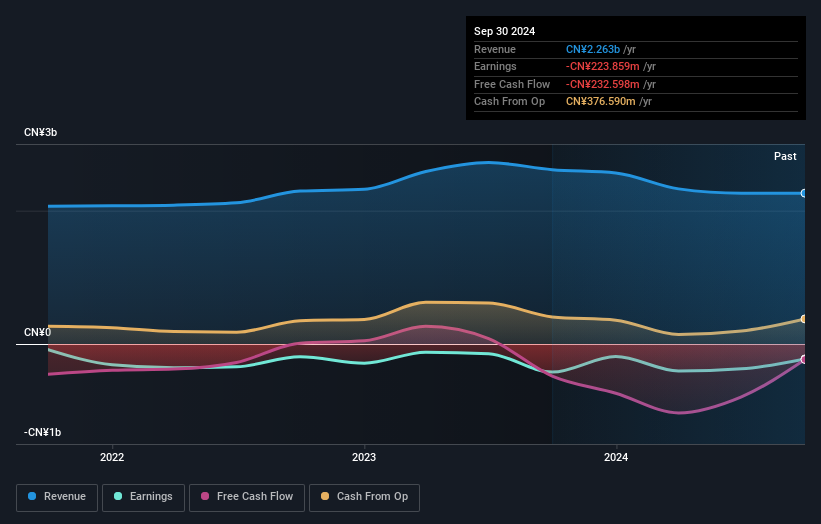The height and width of the screenshot is (524, 821).
Task: Click the blue Revenue endpoint marker
Action: [x=804, y=193]
